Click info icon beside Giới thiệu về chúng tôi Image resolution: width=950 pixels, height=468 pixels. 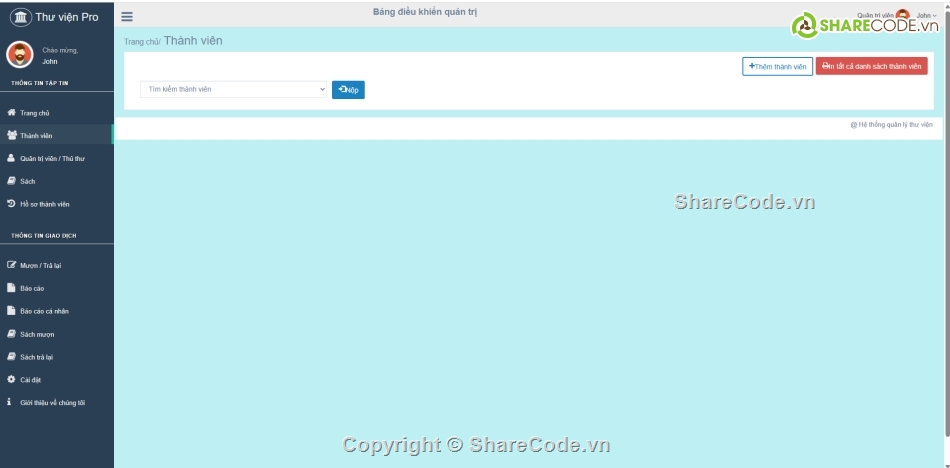(x=9, y=402)
